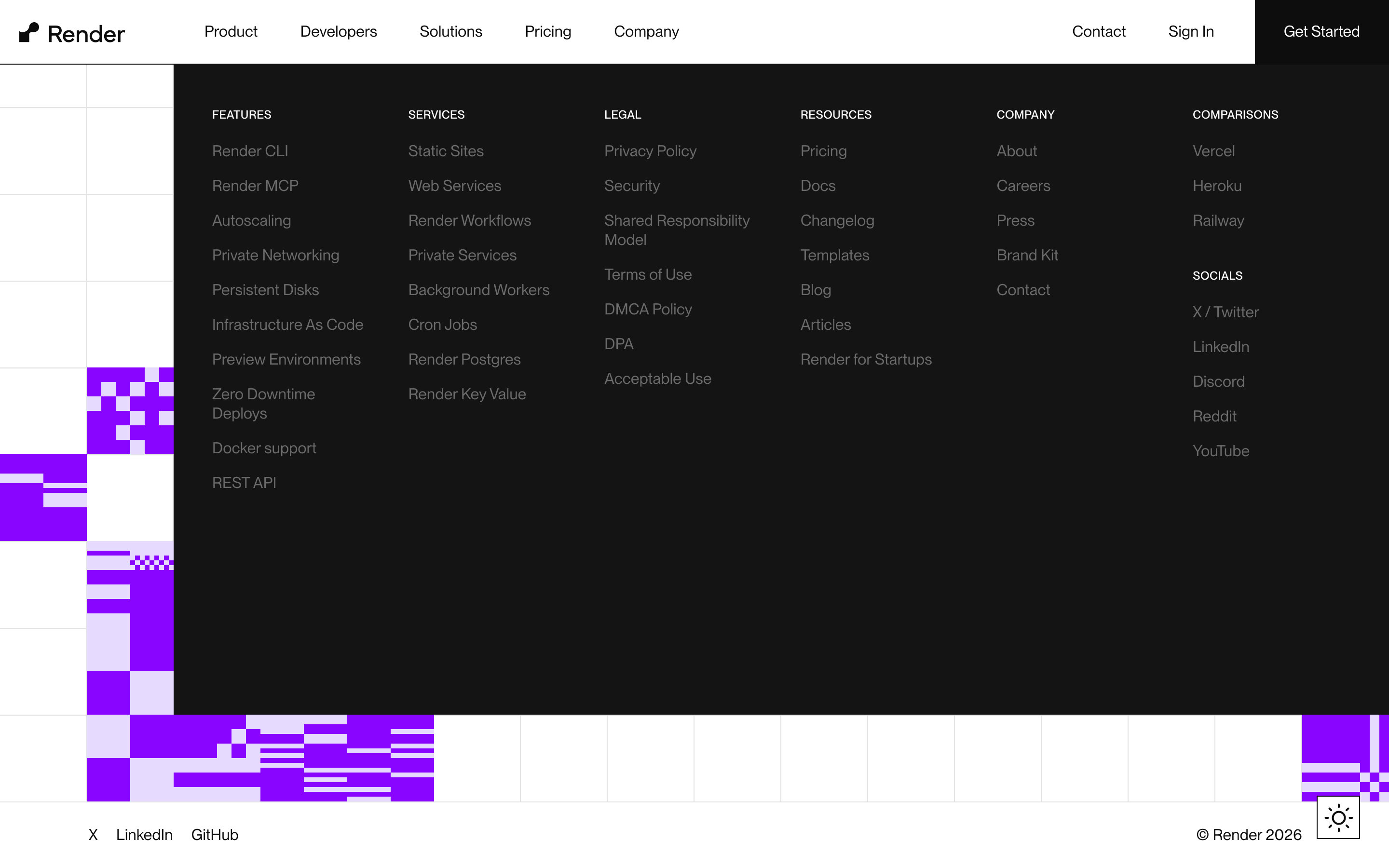
Task: Open Render Workflows link
Action: [x=469, y=220]
